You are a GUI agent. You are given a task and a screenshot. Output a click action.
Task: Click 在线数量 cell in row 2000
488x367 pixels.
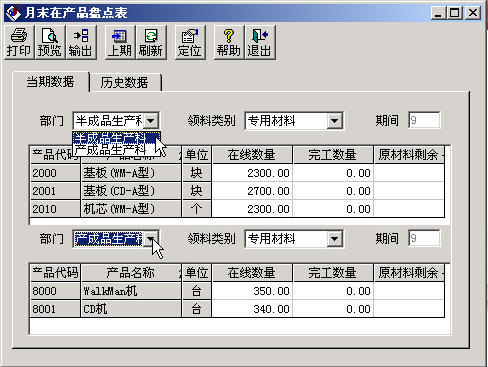tap(252, 173)
